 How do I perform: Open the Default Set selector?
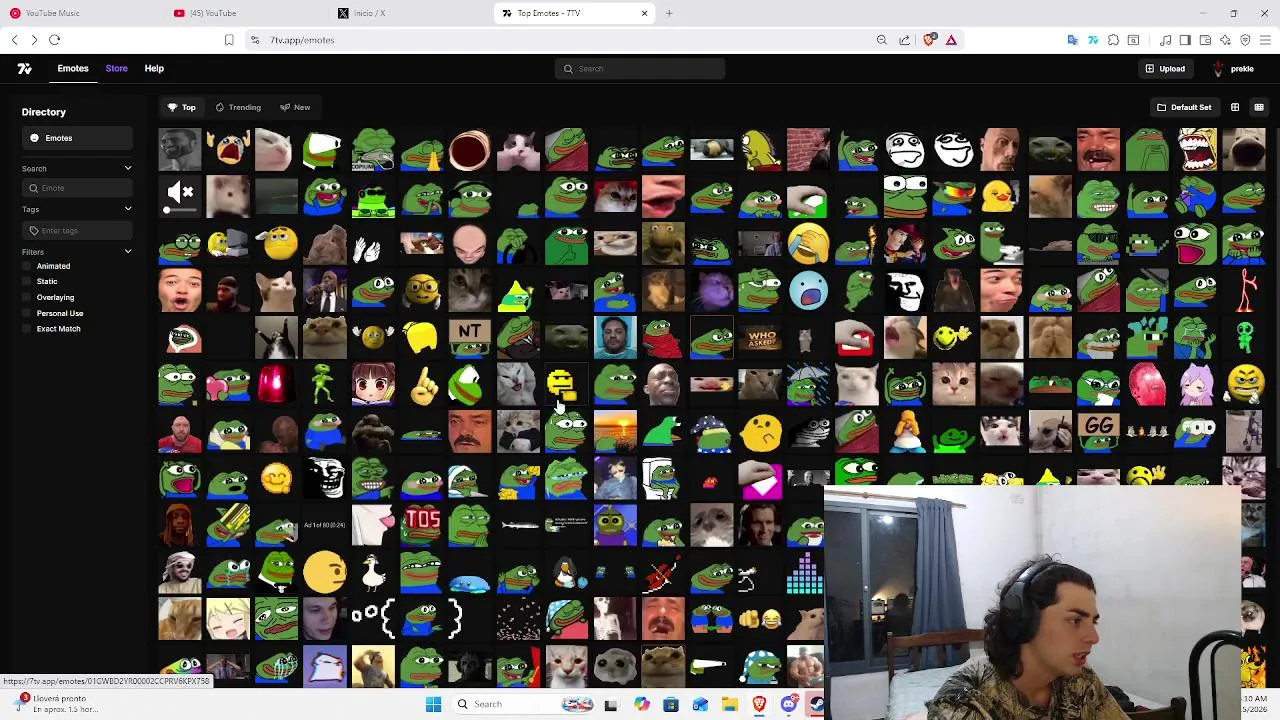[x=1184, y=107]
